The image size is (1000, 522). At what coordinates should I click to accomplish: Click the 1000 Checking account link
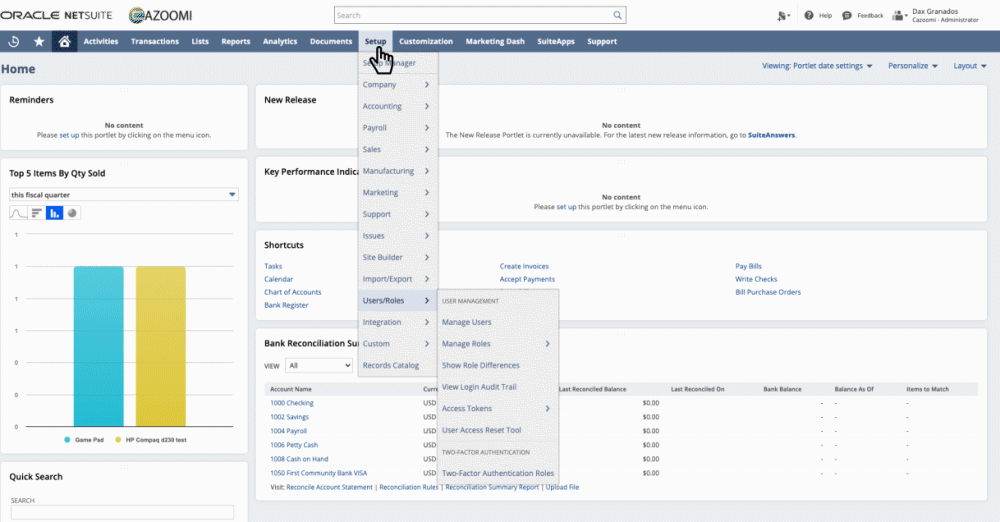point(291,402)
